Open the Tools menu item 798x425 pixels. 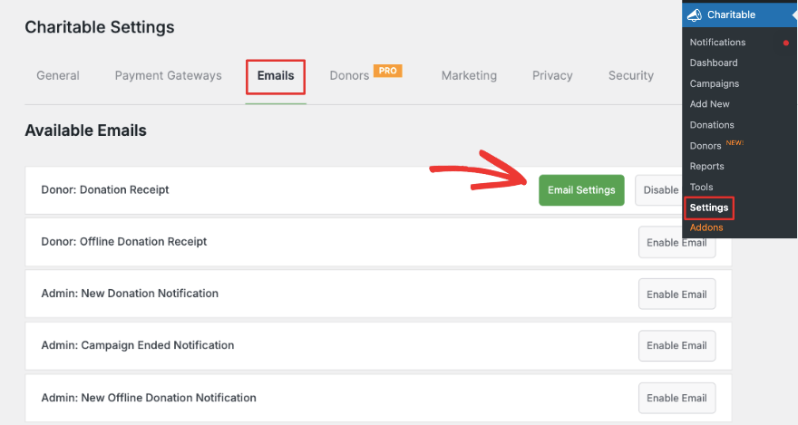click(701, 187)
